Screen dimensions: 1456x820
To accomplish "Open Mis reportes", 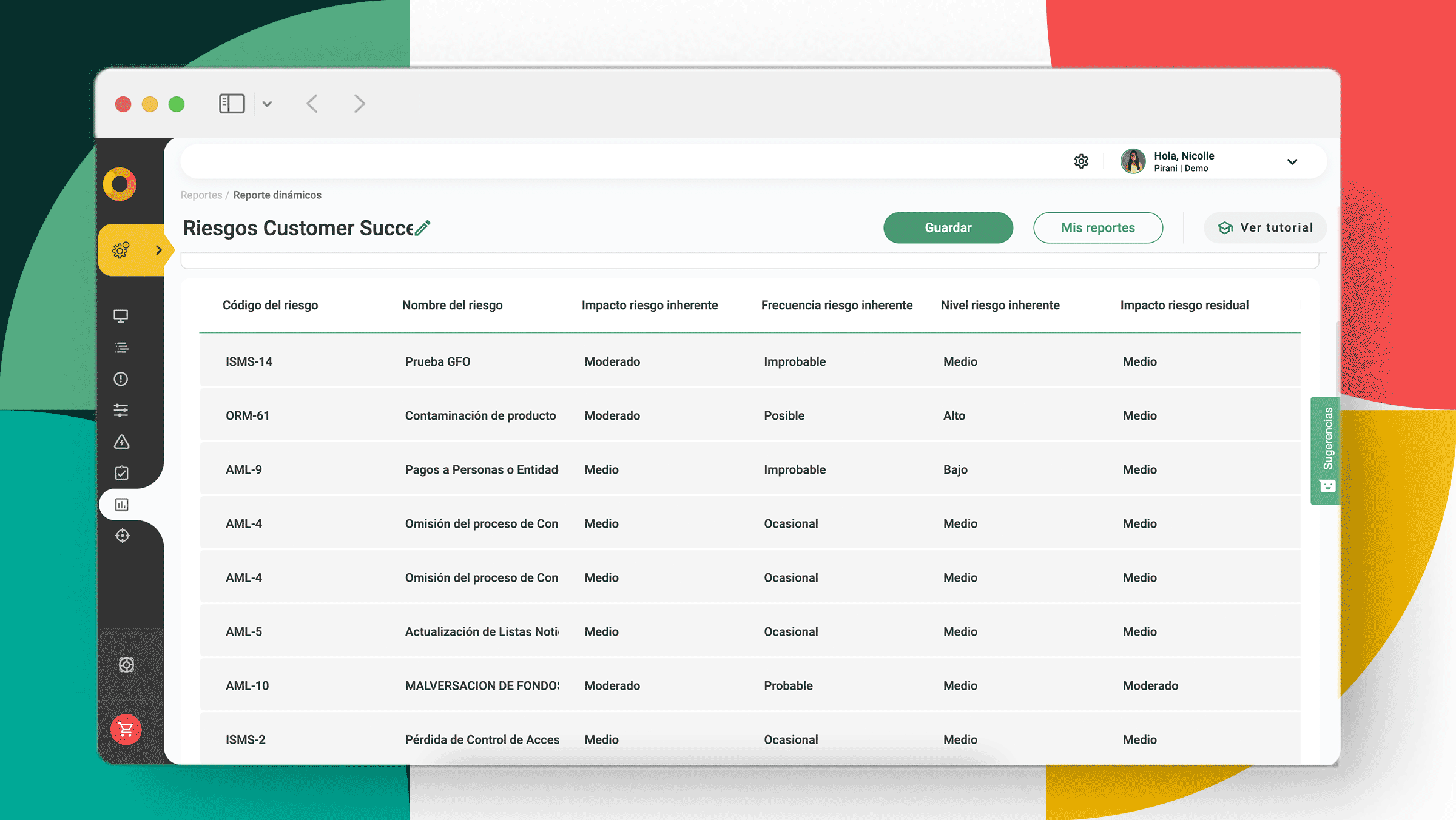I will click(1098, 227).
